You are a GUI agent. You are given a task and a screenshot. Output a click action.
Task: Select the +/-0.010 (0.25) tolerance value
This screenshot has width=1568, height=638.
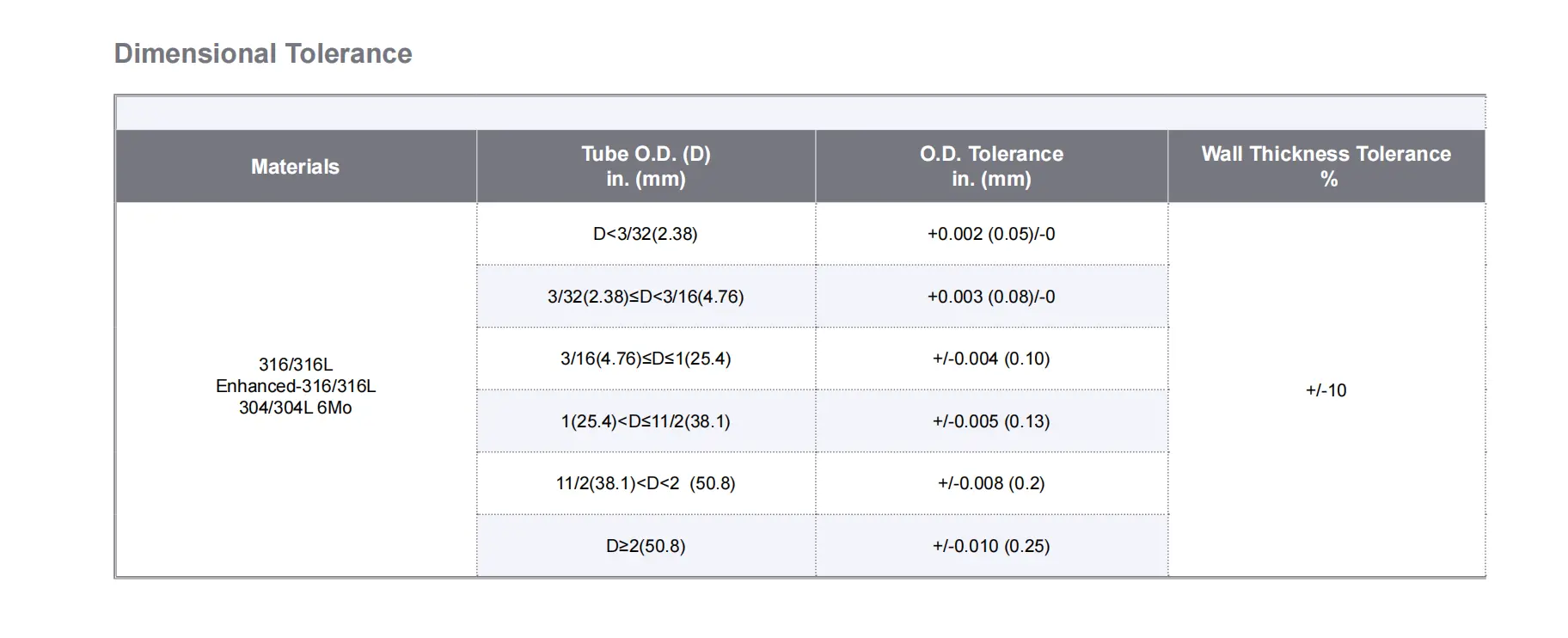click(991, 546)
